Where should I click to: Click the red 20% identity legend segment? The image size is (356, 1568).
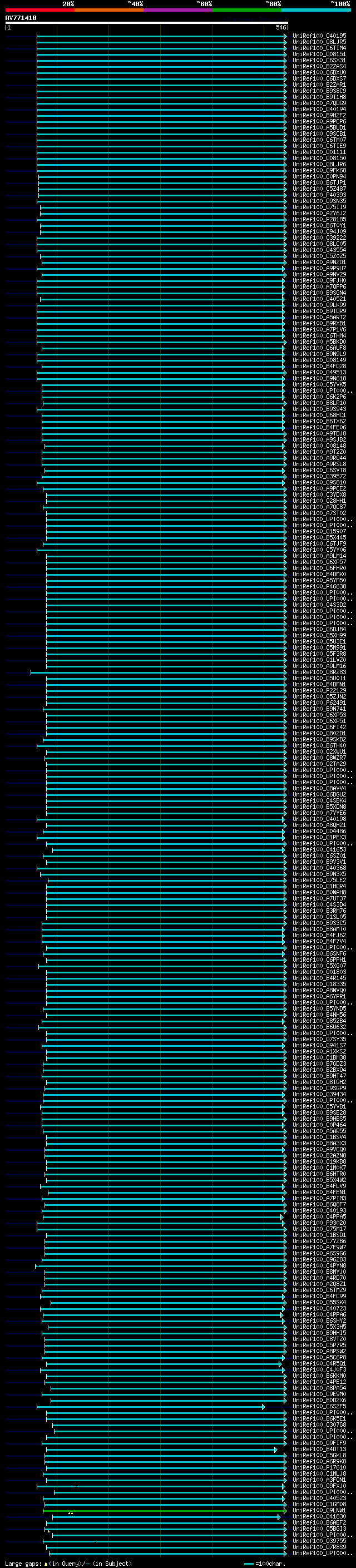39,10
